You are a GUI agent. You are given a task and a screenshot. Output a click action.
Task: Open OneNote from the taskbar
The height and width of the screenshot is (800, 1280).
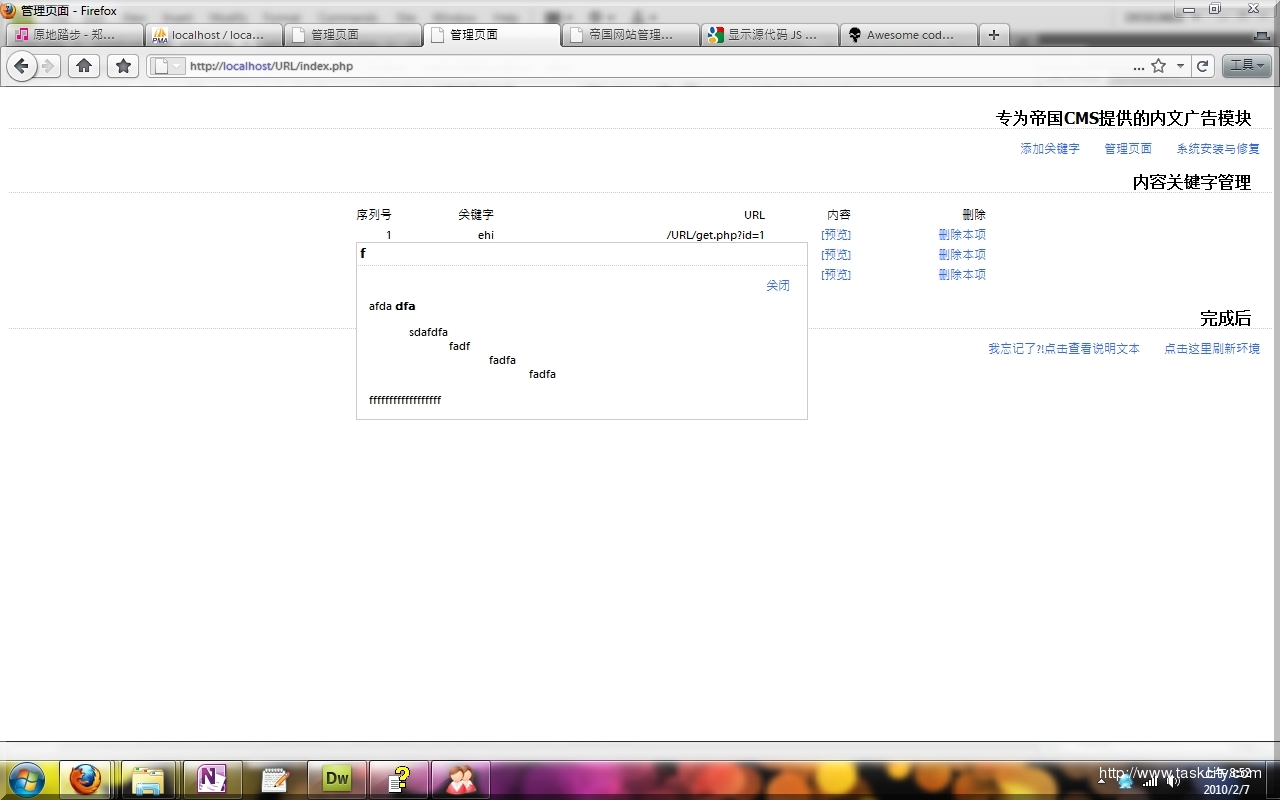(x=212, y=779)
